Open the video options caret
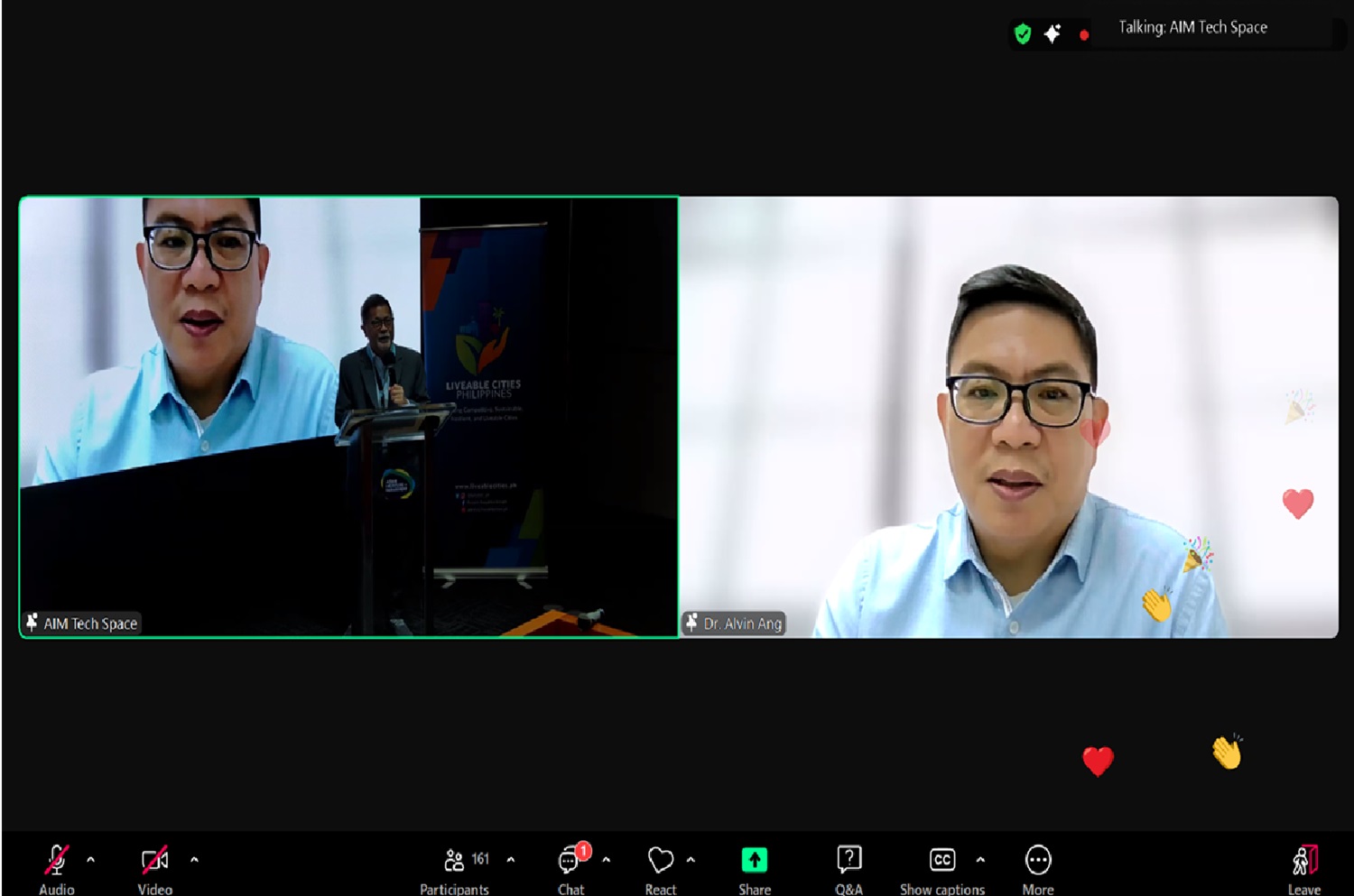 194,860
